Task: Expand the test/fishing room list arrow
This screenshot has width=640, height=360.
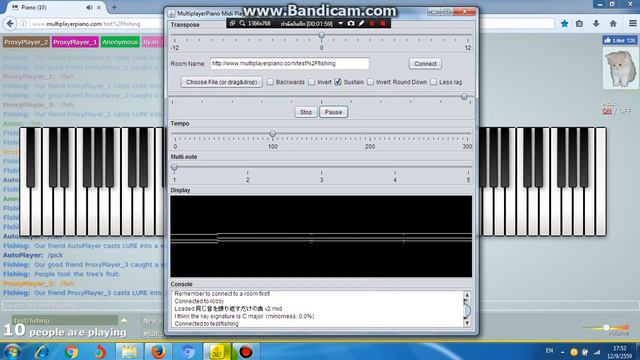Action: pos(124,320)
